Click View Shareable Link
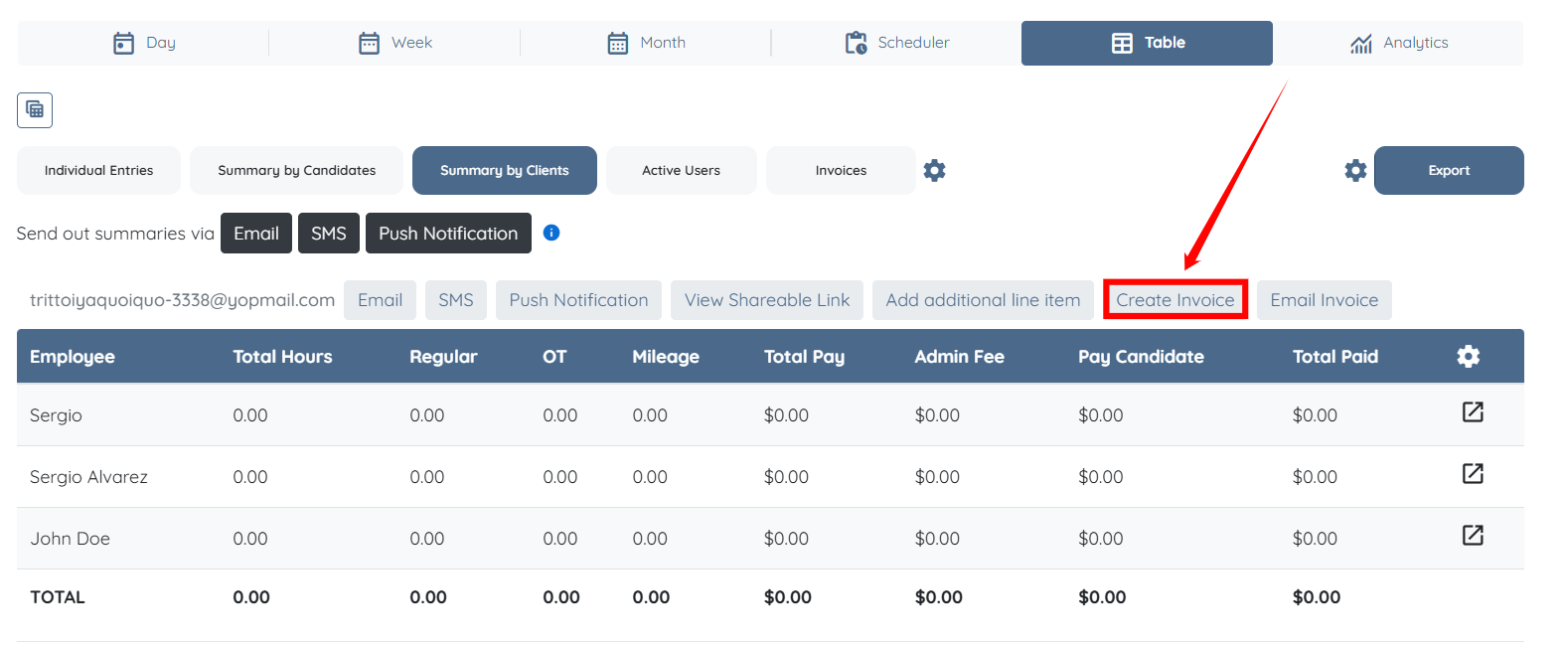 click(x=766, y=300)
